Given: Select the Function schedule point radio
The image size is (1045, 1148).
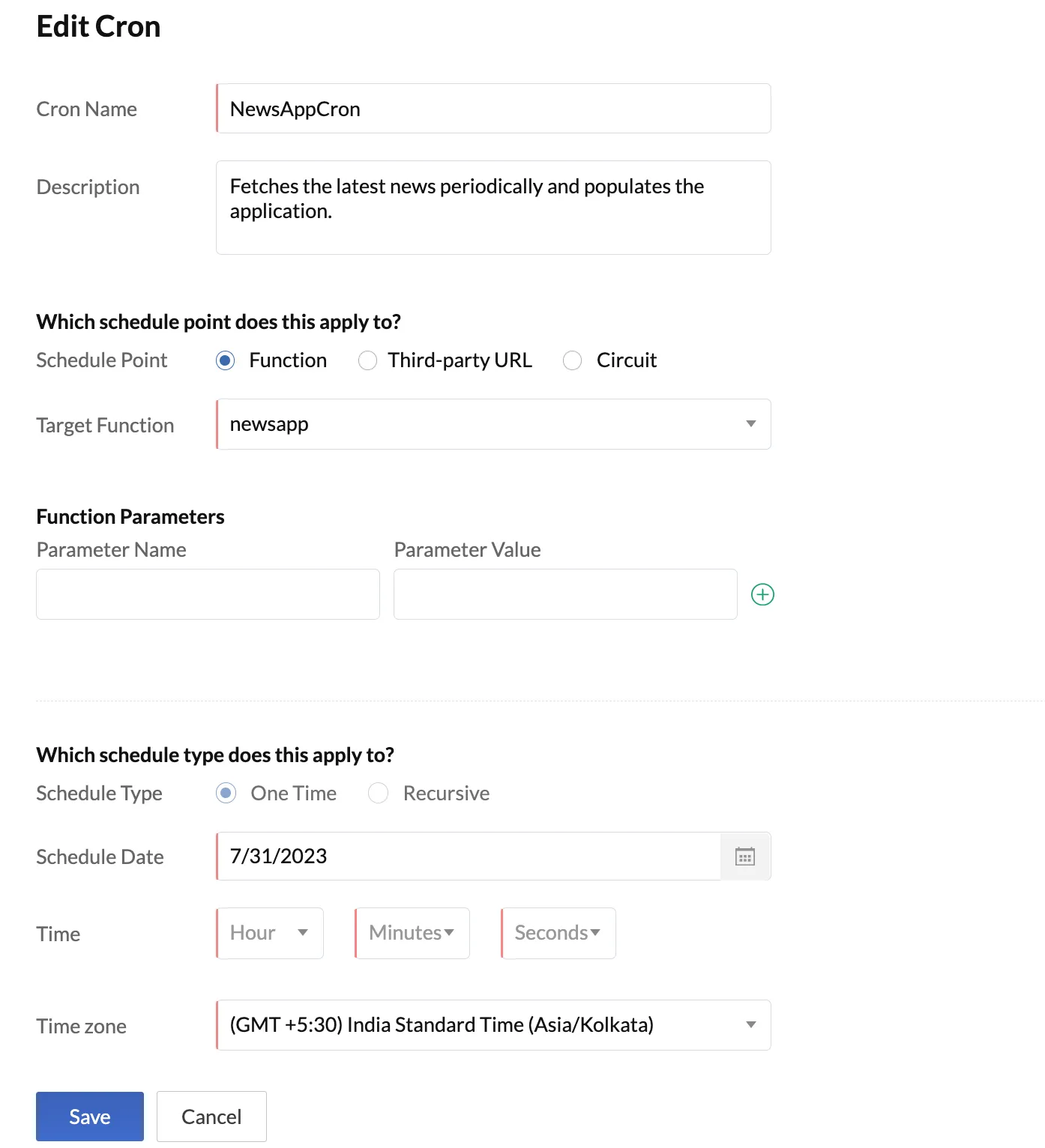Looking at the screenshot, I should click(226, 360).
